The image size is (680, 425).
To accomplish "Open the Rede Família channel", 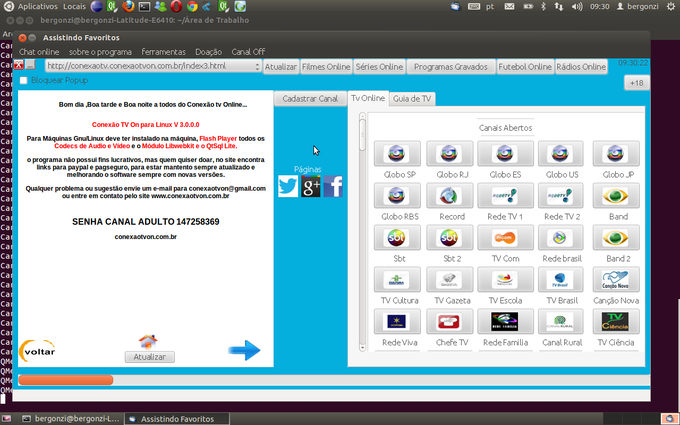I will click(x=505, y=322).
